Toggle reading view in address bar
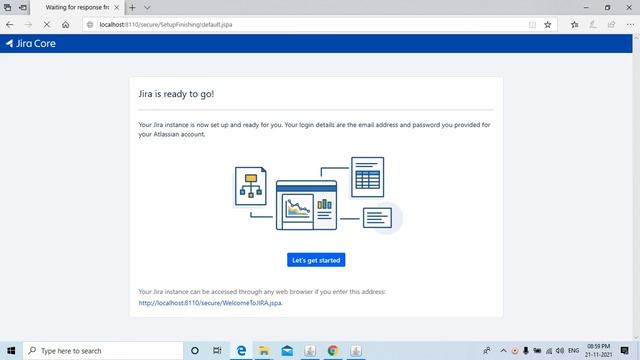The image size is (640, 360). pos(532,24)
